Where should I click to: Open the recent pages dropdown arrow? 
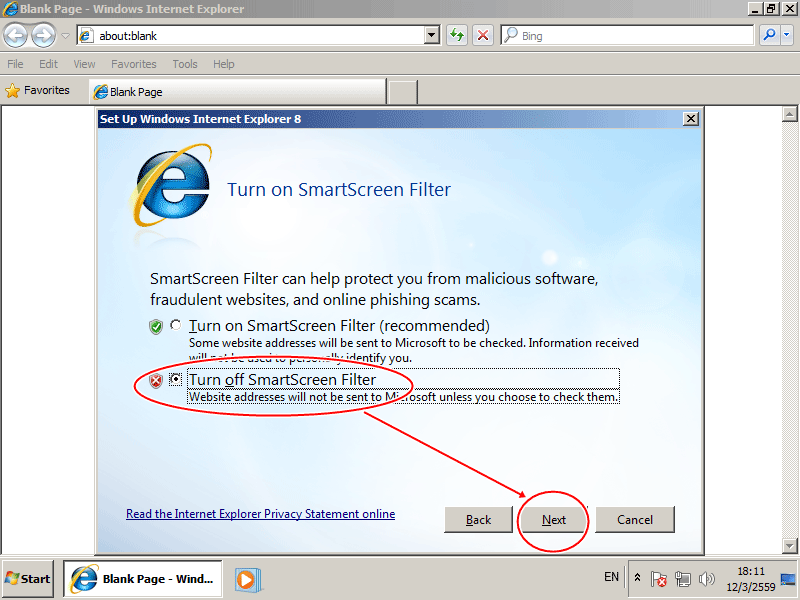65,36
